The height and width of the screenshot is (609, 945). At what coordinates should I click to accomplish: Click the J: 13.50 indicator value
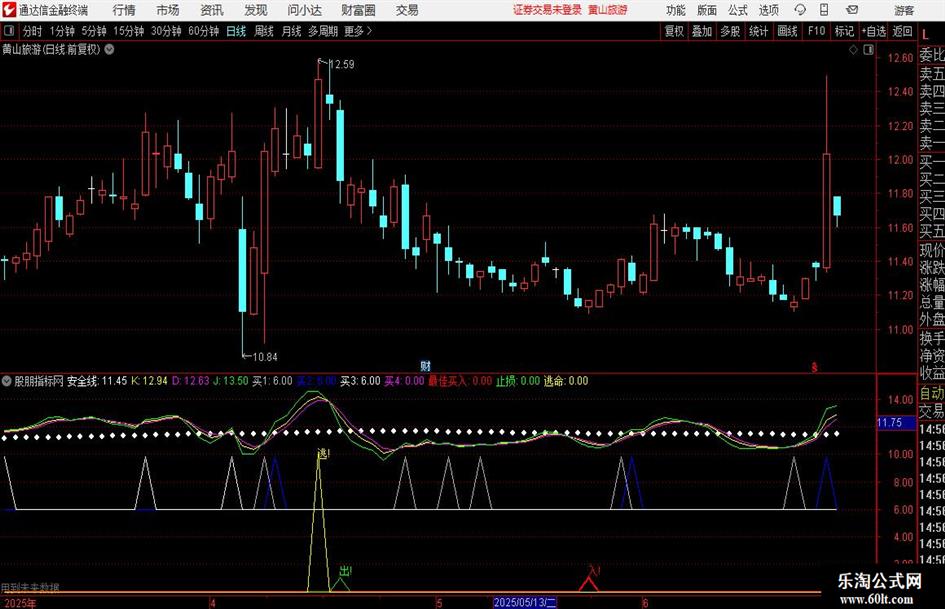click(230, 380)
